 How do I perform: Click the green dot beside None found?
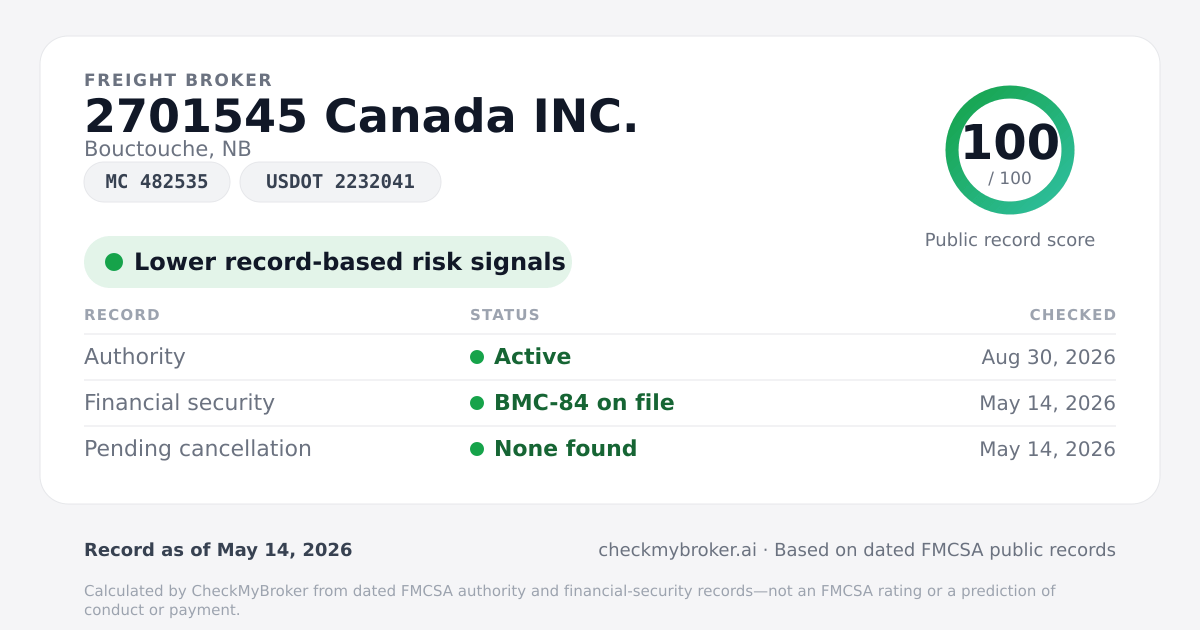(x=477, y=449)
